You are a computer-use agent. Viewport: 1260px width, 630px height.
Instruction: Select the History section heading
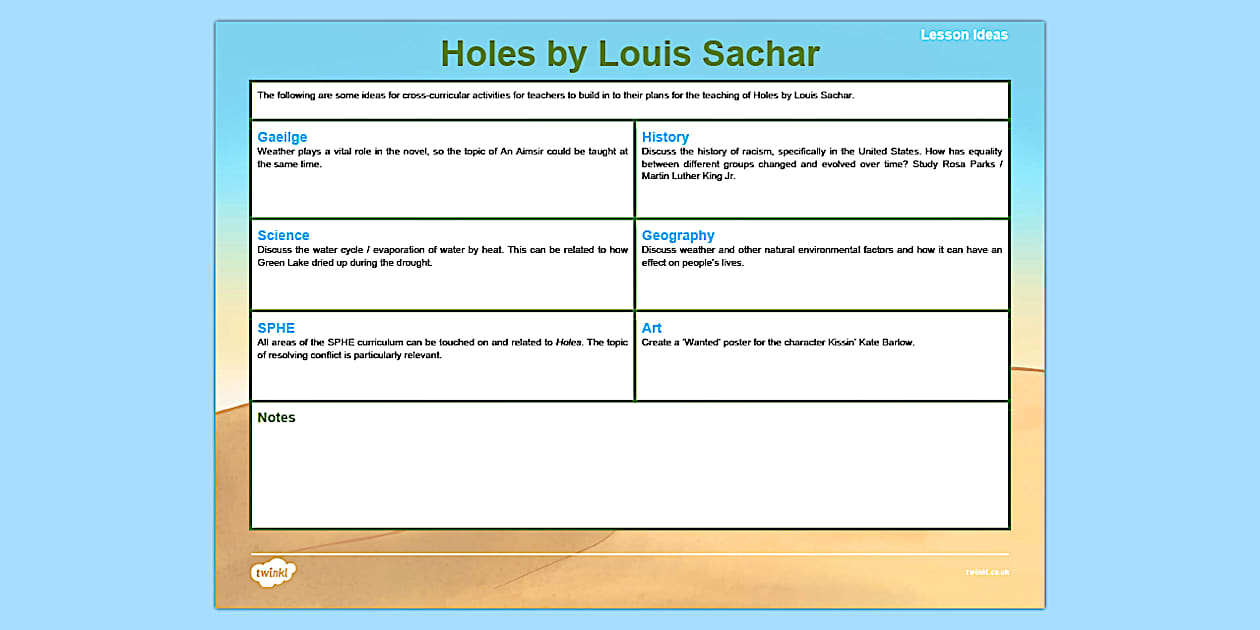coord(665,137)
